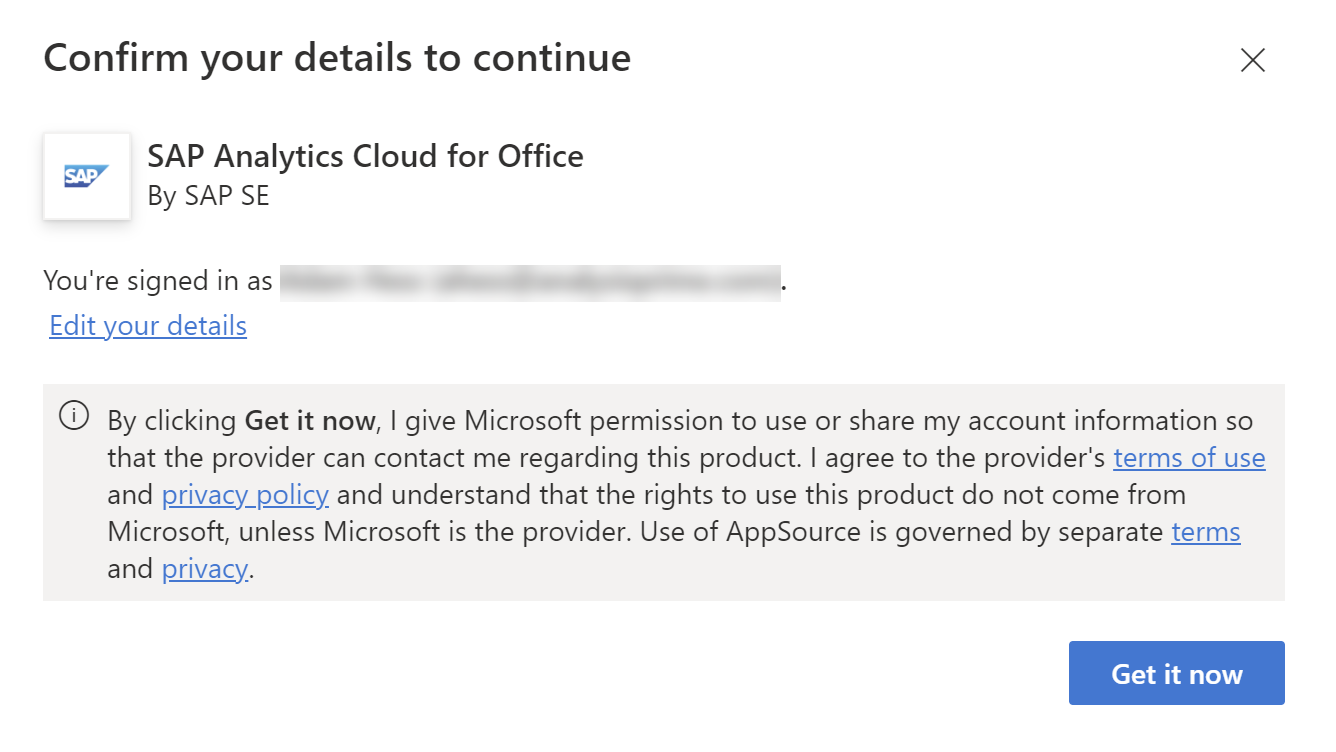Select the SAP Analytics Cloud for Office title
The height and width of the screenshot is (752, 1336).
pos(365,156)
